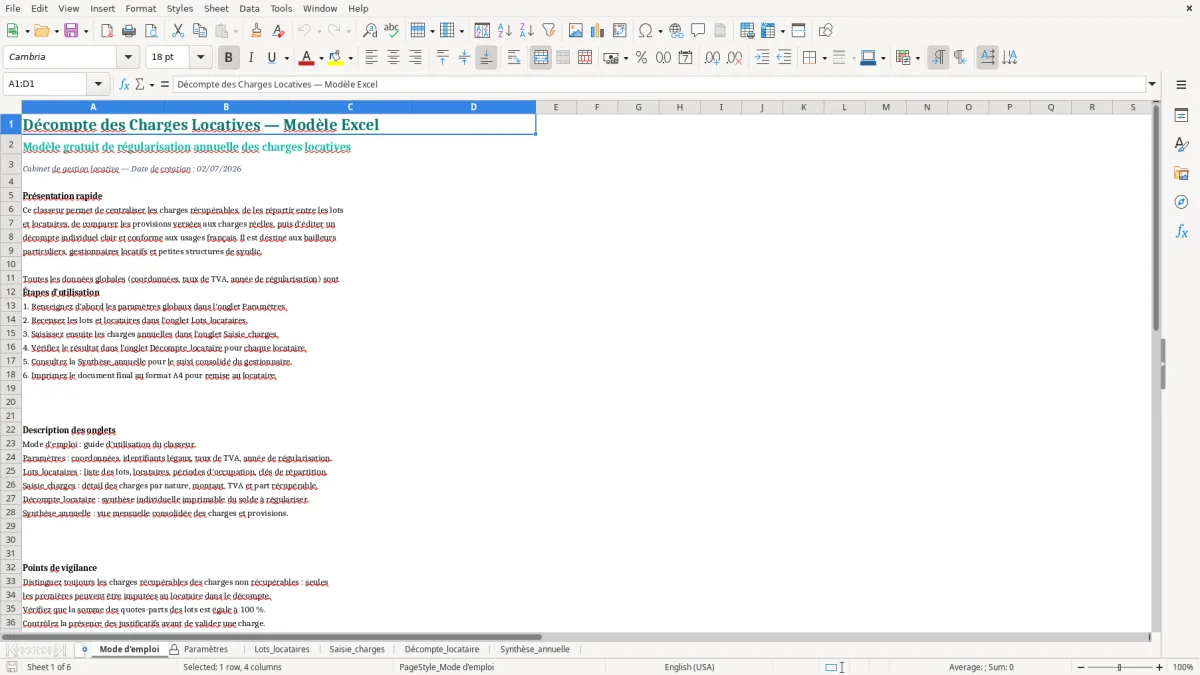Insert an image

pos(576,31)
